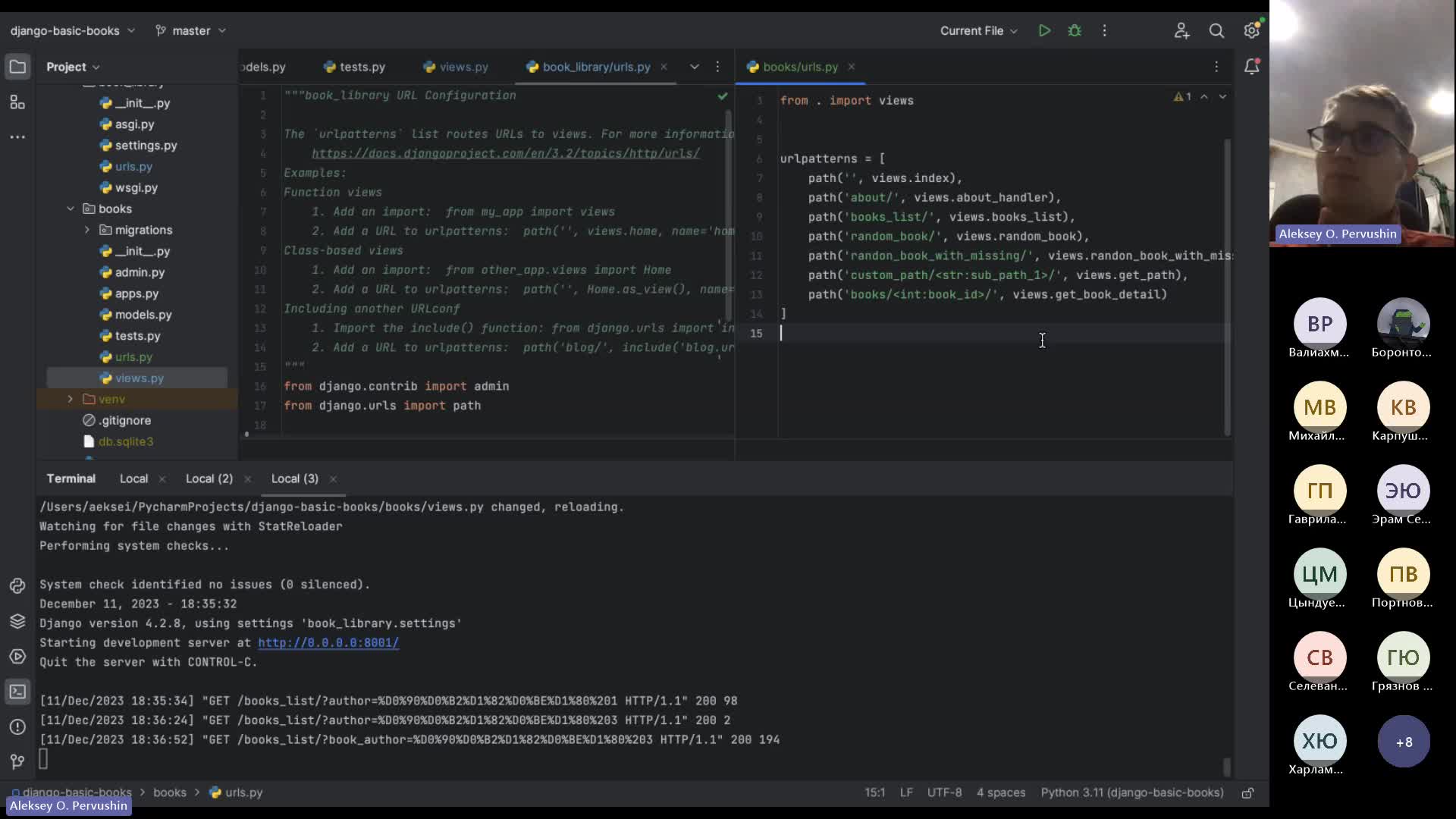Open settings.py in project tree
Image resolution: width=1456 pixels, height=819 pixels.
[139, 145]
